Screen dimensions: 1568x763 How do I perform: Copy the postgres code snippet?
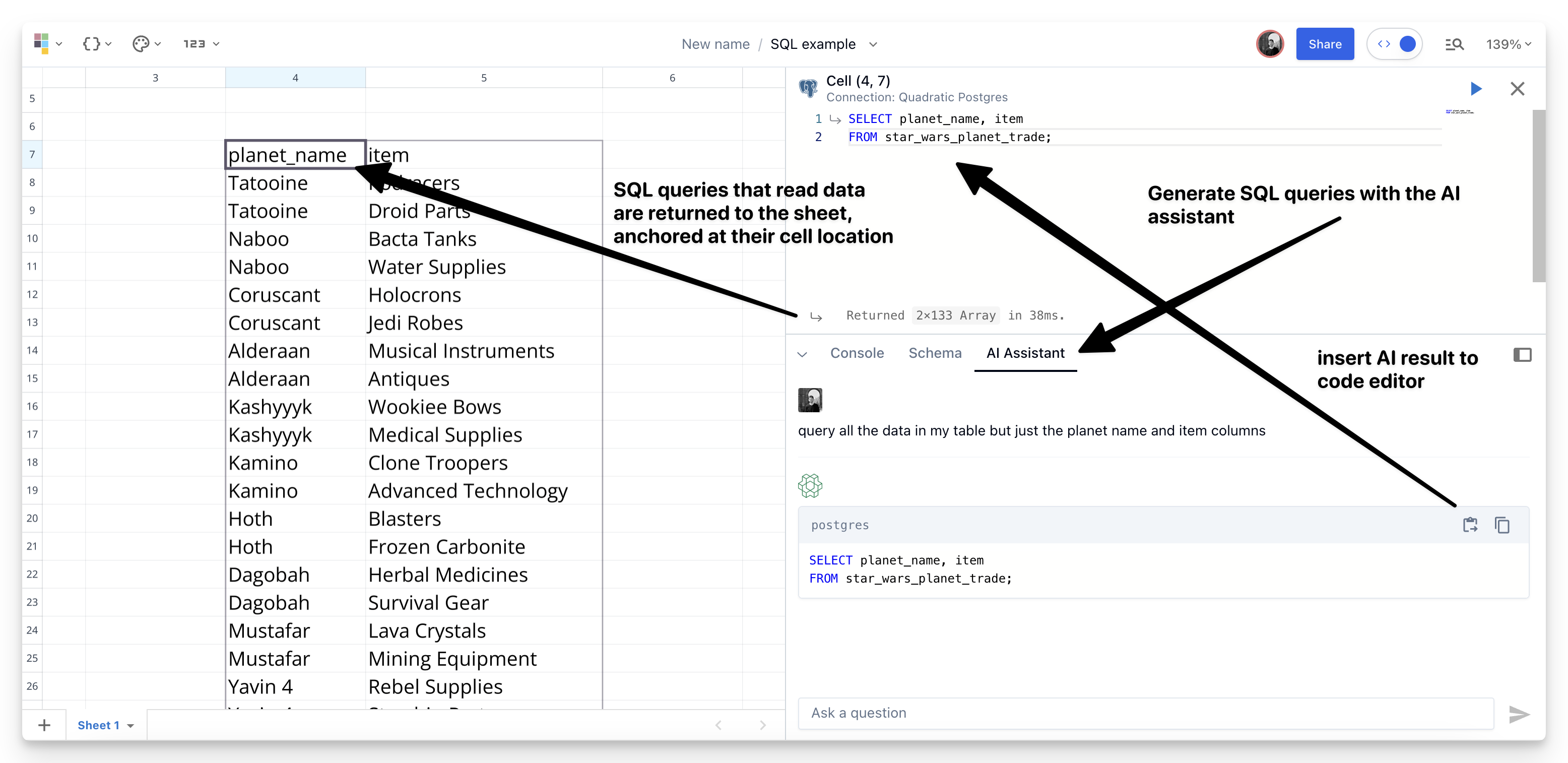click(1501, 525)
